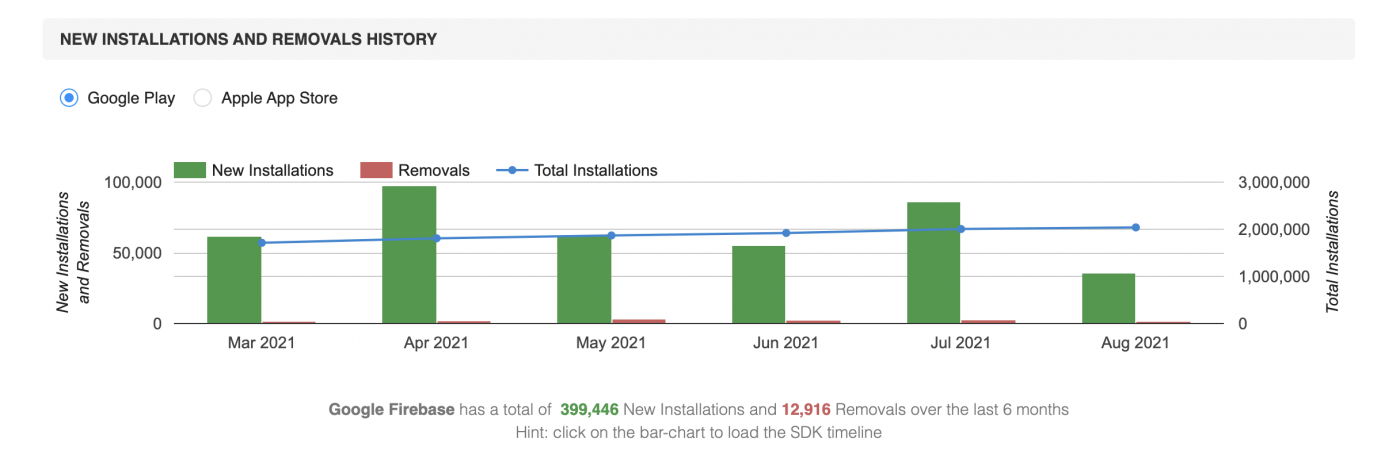Click the Google Firebase name text
The image size is (1400, 462).
[x=391, y=409]
